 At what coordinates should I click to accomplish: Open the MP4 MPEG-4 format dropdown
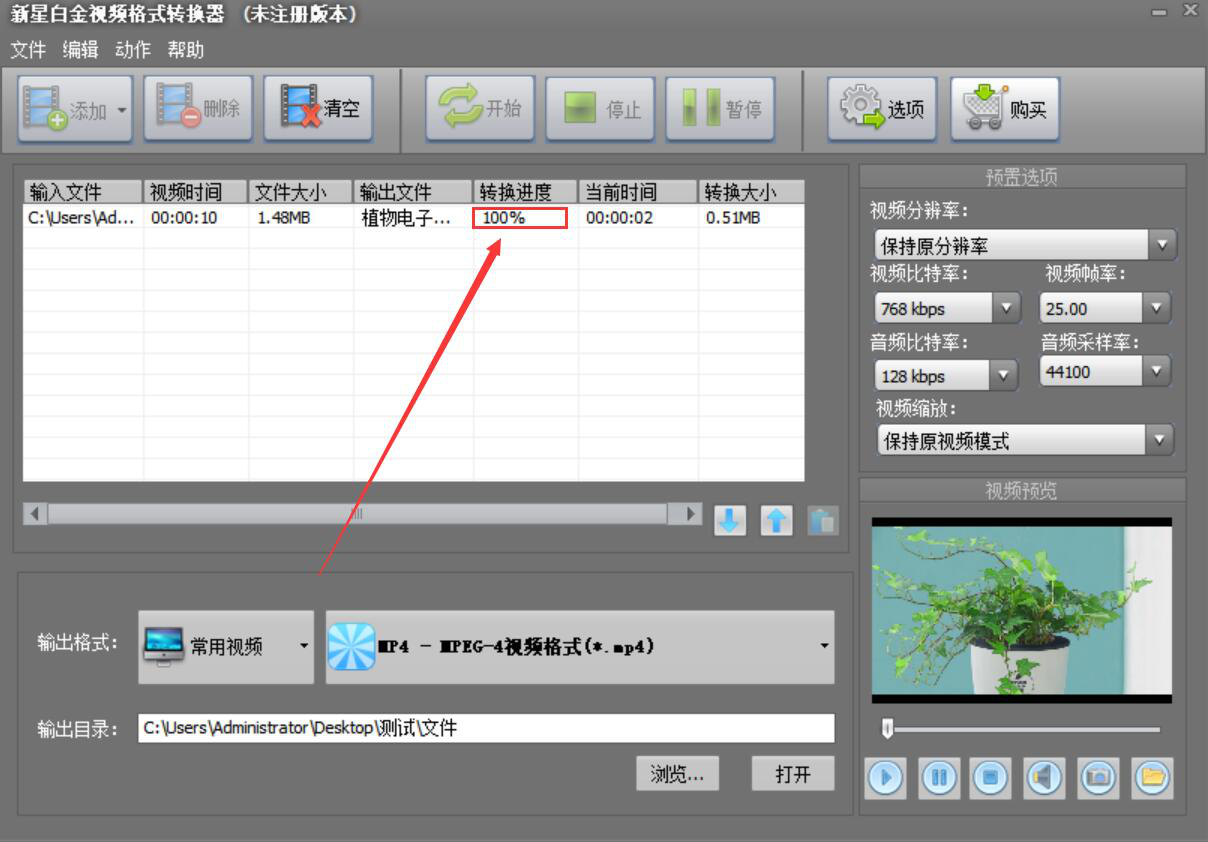[580, 647]
